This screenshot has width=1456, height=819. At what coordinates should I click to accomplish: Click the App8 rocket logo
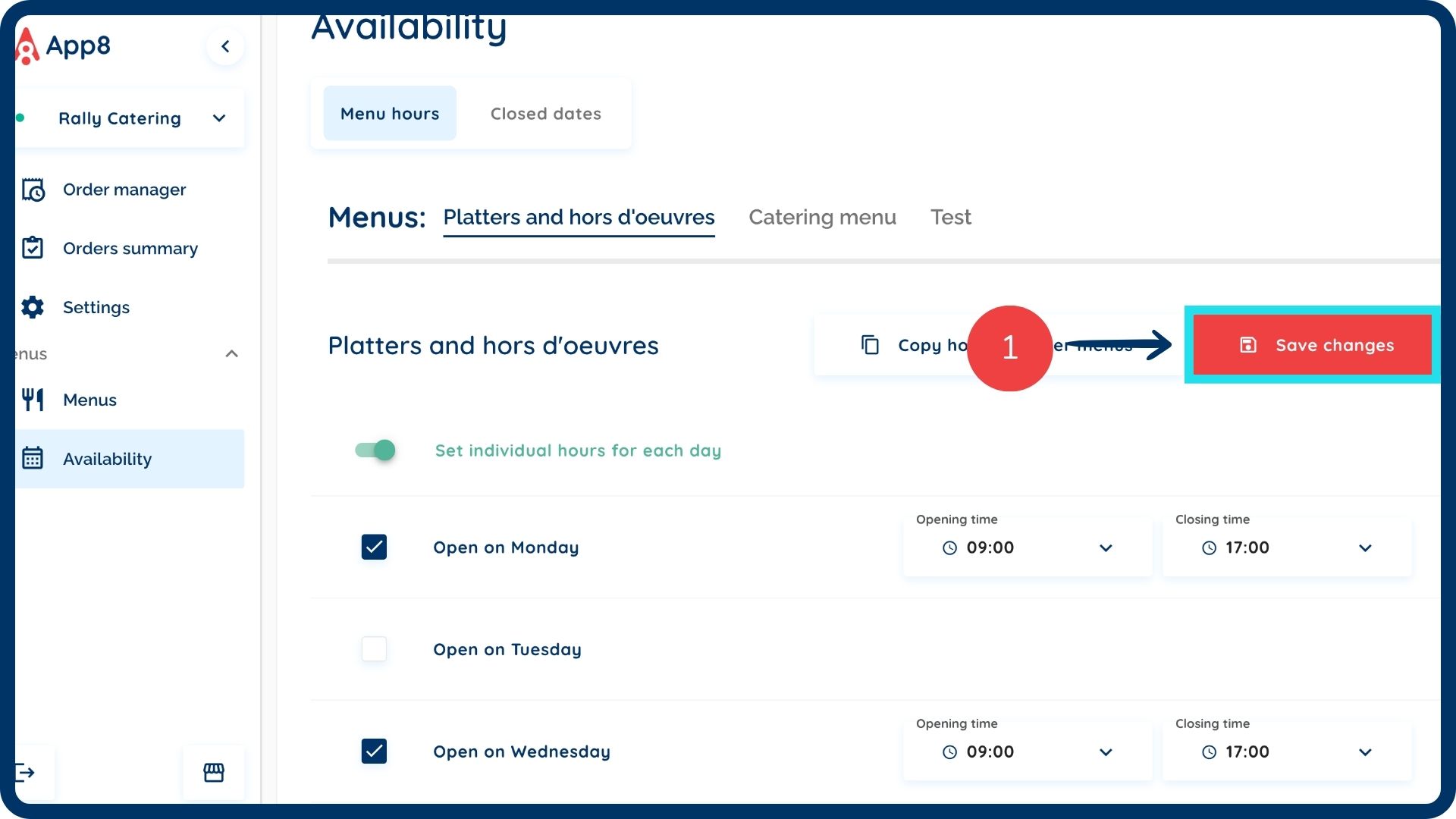[x=27, y=46]
